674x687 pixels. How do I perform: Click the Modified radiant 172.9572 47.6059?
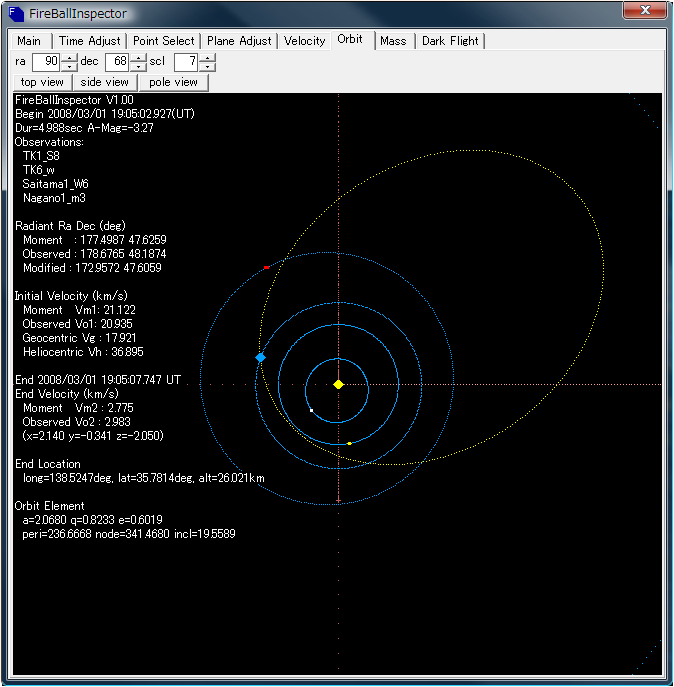coord(92,268)
